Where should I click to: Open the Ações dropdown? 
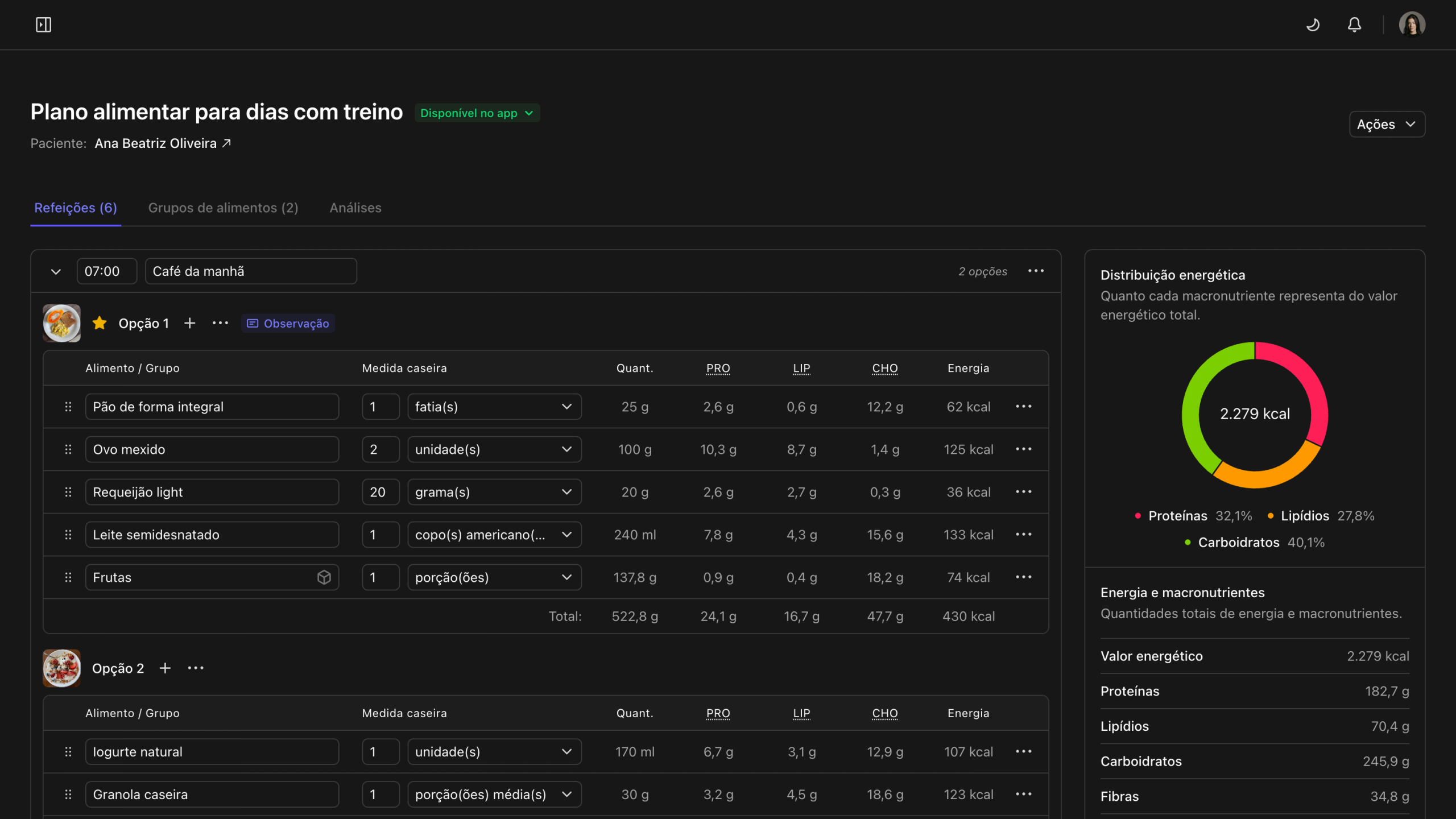point(1387,124)
